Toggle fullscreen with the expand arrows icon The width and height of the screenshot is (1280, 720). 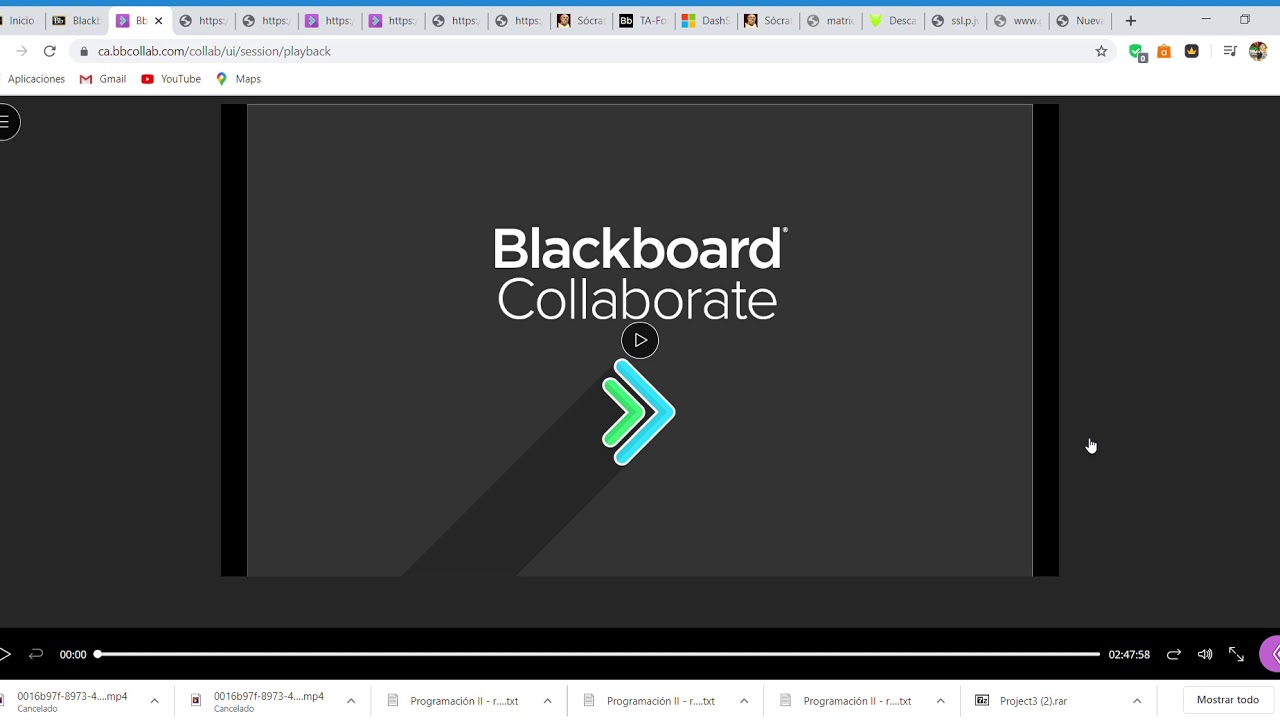pyautogui.click(x=1236, y=654)
